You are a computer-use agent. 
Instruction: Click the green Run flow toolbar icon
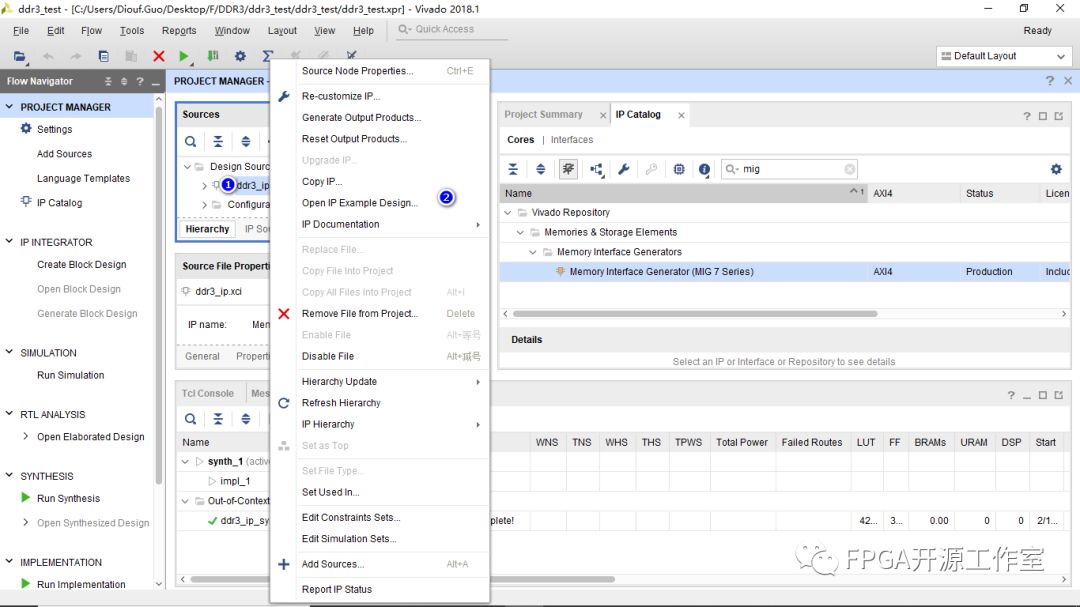pyautogui.click(x=184, y=57)
